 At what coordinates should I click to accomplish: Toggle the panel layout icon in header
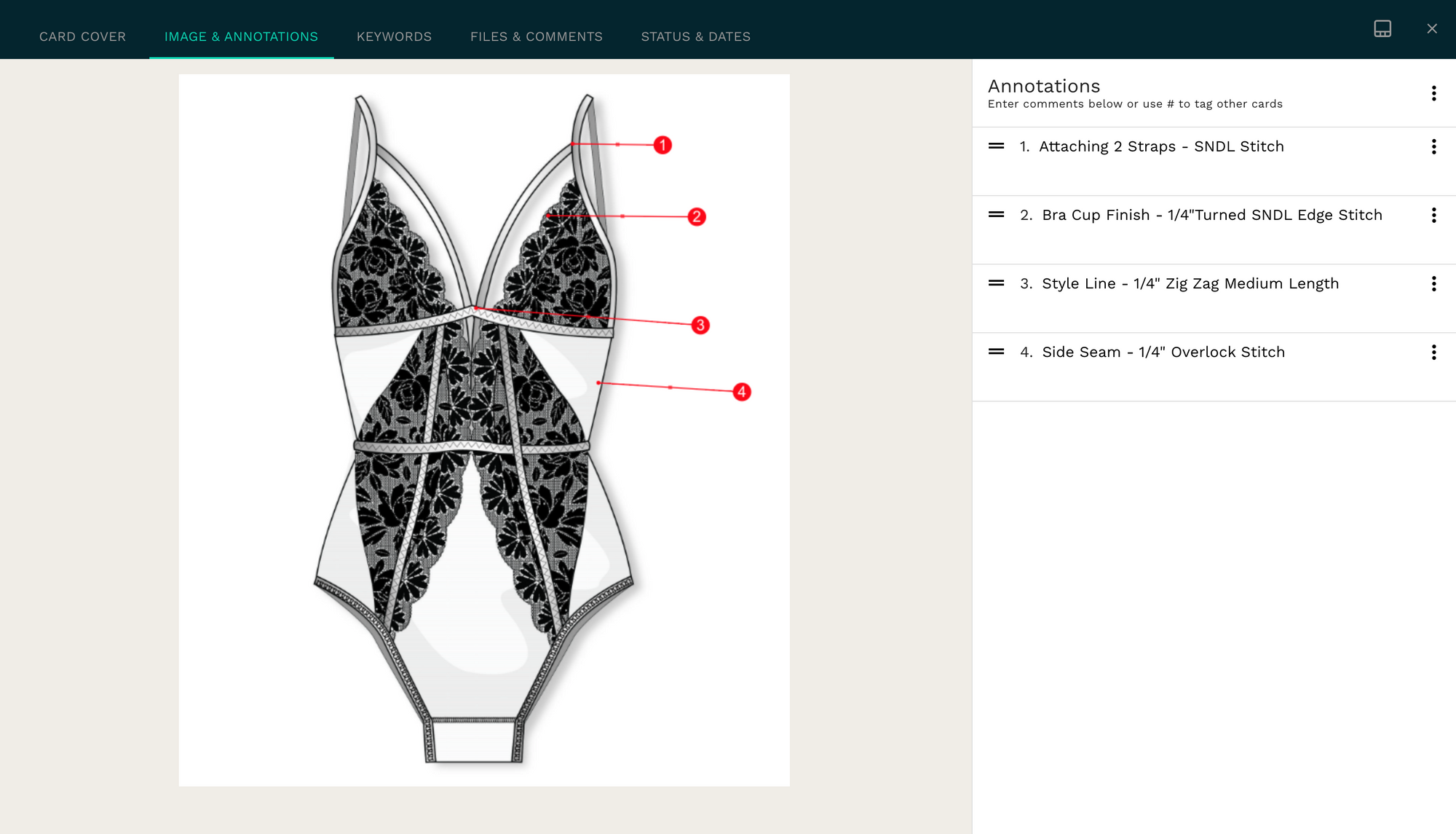point(1382,28)
